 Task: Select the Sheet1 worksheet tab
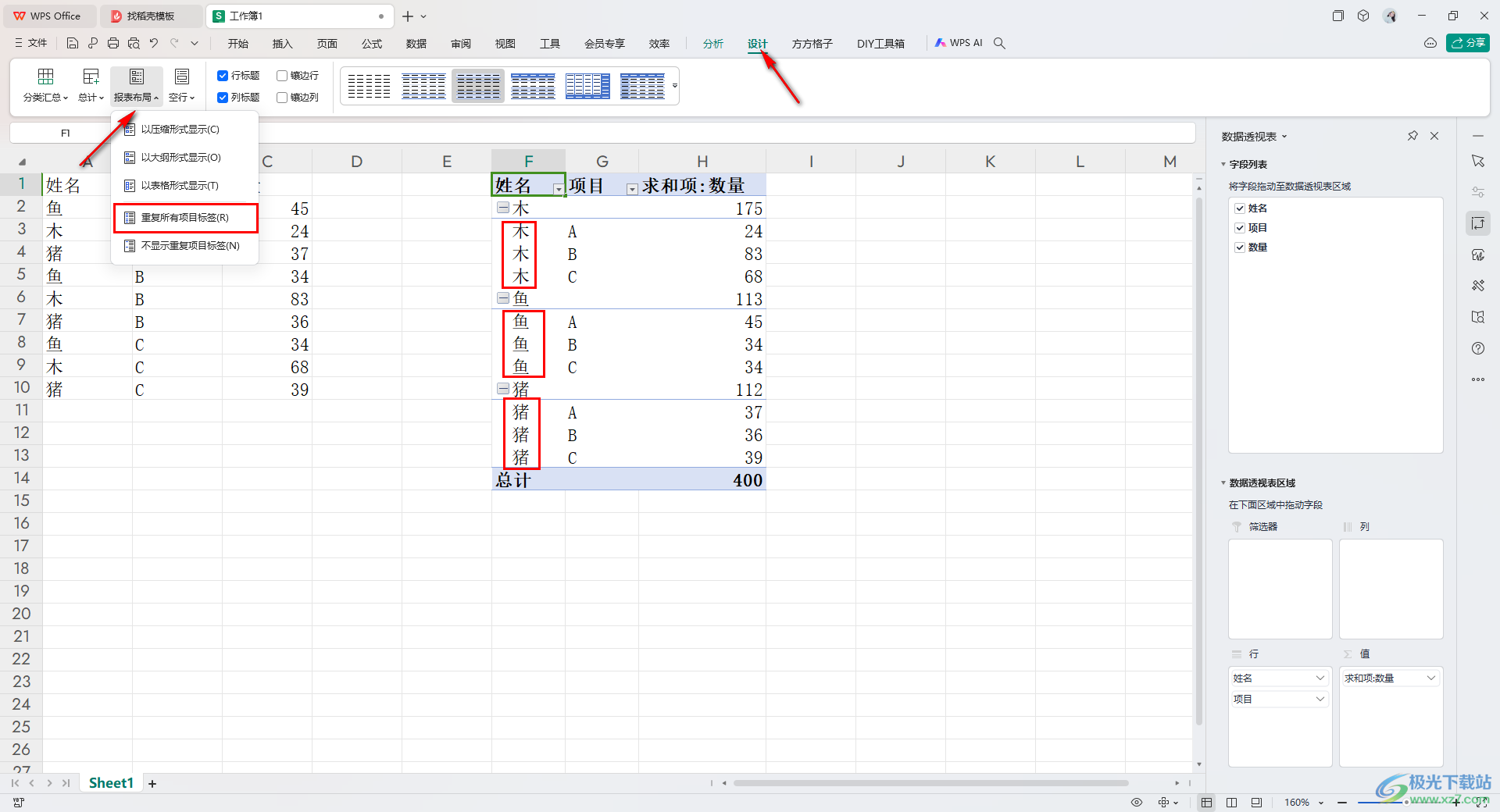coord(111,783)
